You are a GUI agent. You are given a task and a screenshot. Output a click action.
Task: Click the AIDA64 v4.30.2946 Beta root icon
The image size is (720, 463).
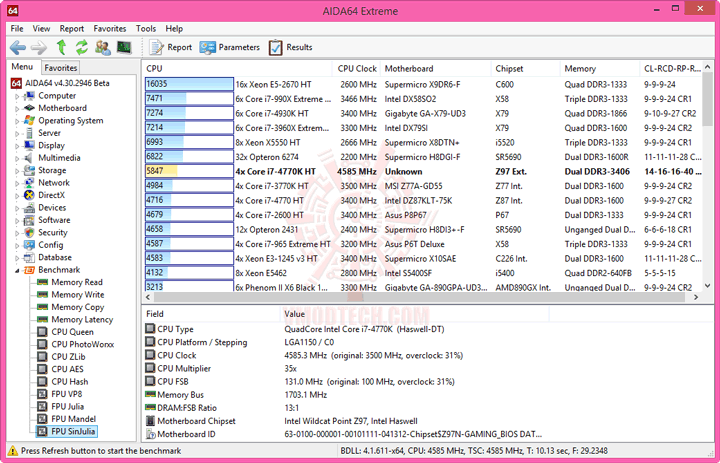tap(16, 83)
